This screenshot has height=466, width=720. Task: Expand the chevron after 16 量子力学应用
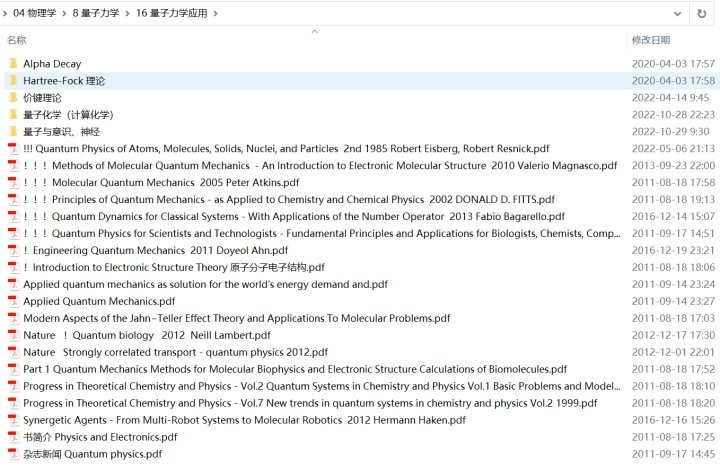coord(216,13)
